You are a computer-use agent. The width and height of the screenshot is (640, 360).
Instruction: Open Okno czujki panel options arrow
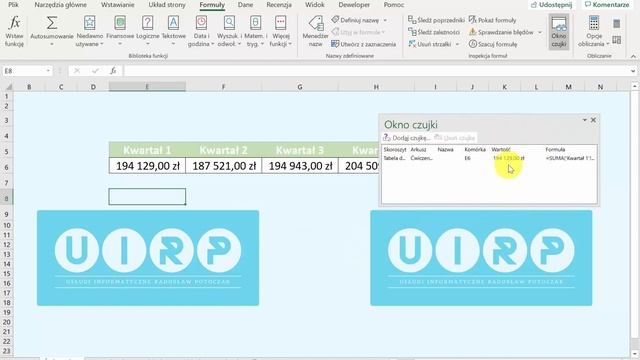(584, 120)
